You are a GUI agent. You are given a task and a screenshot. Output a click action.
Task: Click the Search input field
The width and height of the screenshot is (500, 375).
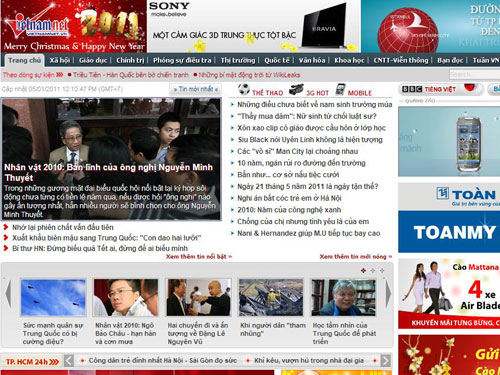(474, 74)
